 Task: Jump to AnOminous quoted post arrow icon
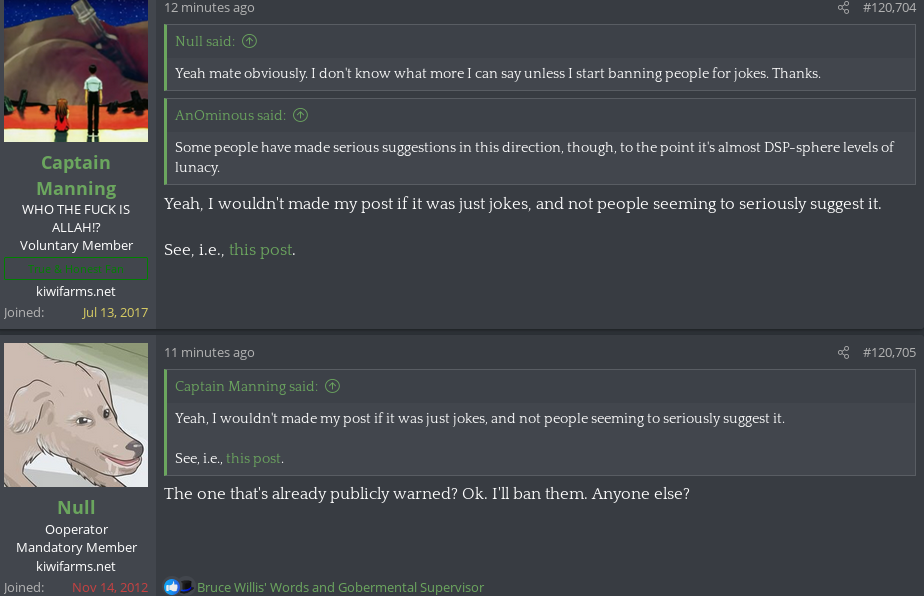301,115
